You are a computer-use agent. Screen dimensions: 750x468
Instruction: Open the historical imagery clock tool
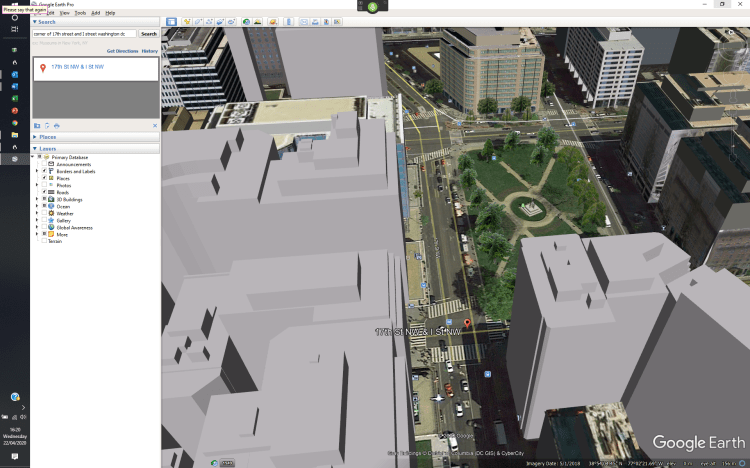[x=246, y=21]
